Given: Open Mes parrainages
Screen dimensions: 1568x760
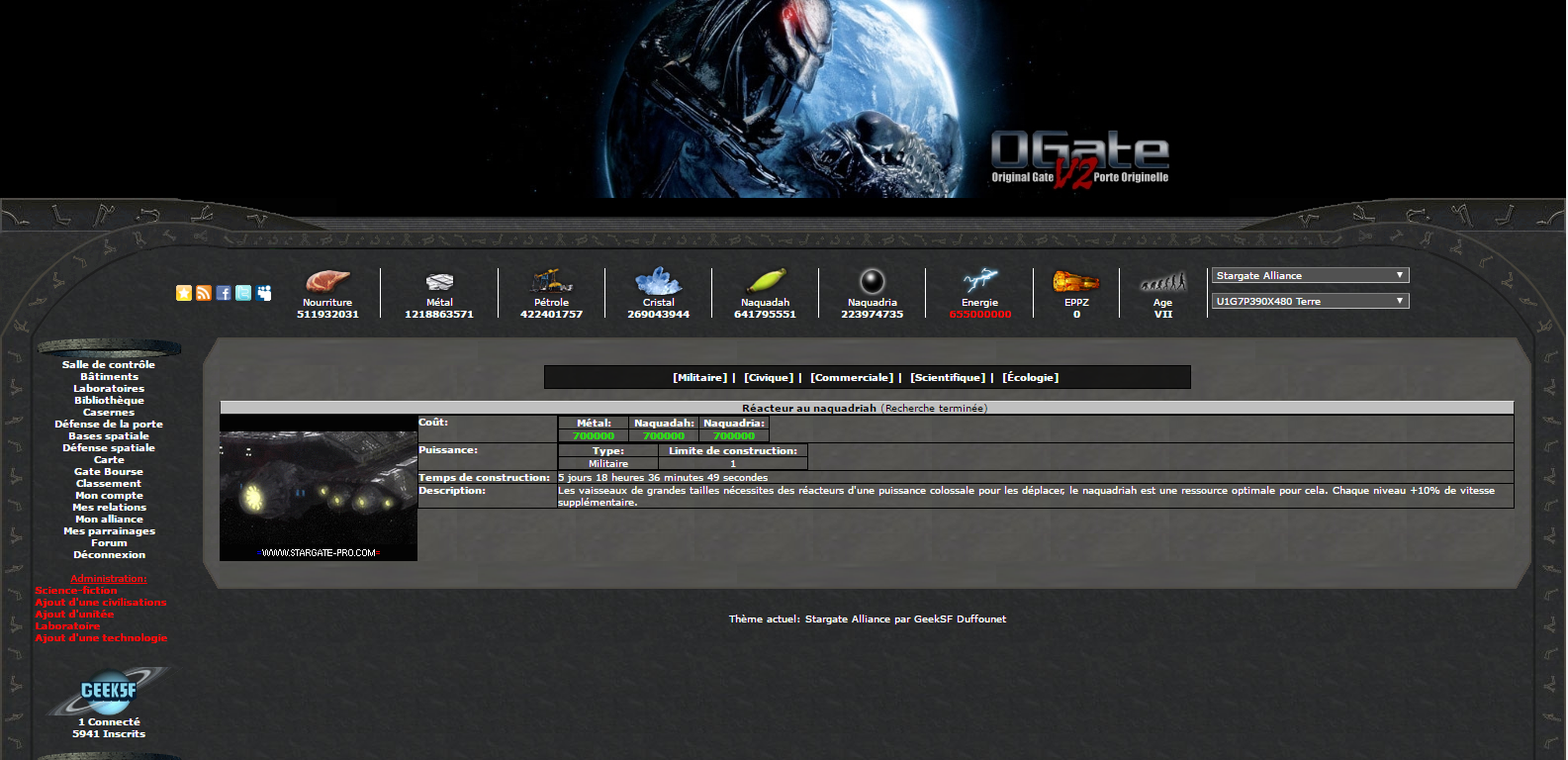Looking at the screenshot, I should pyautogui.click(x=109, y=531).
